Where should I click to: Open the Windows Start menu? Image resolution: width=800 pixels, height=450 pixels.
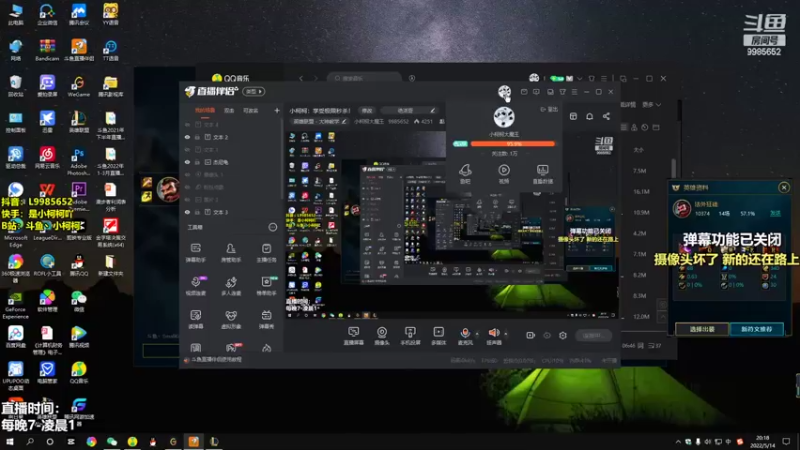(9, 441)
